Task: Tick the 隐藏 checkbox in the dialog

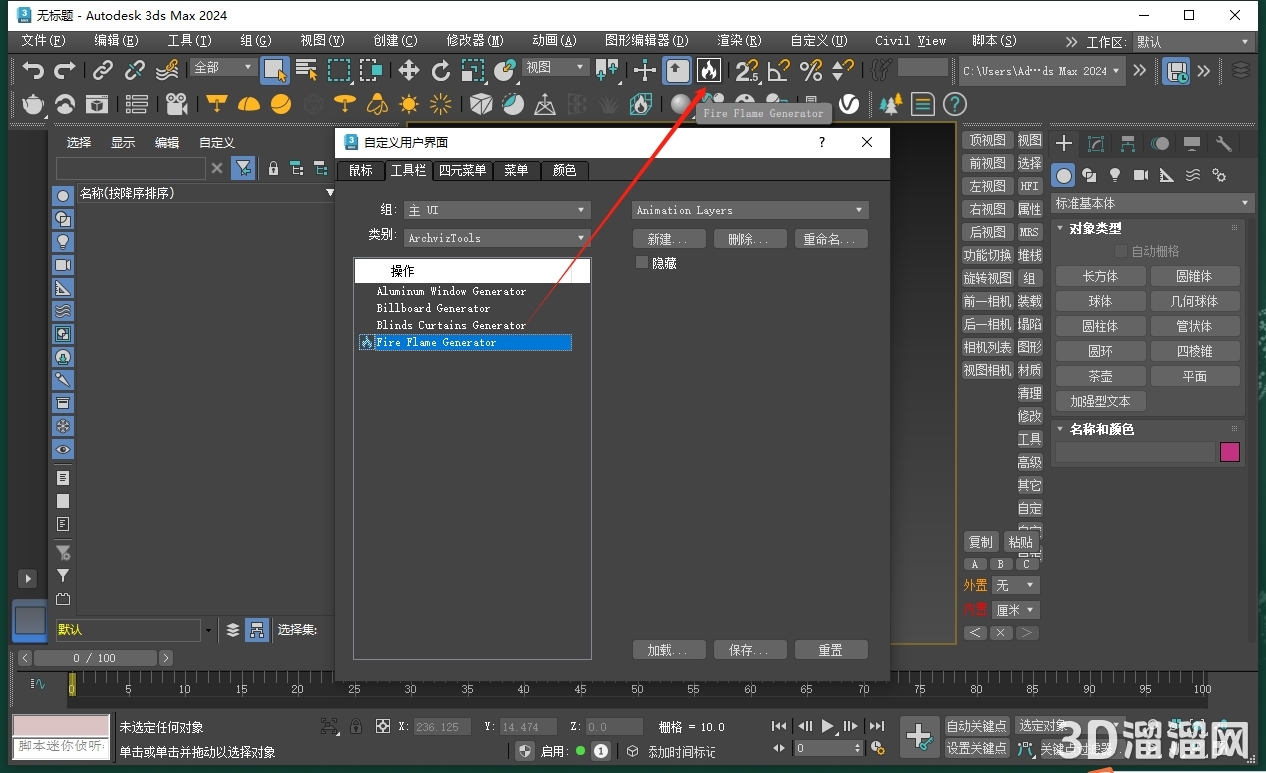Action: tap(642, 263)
